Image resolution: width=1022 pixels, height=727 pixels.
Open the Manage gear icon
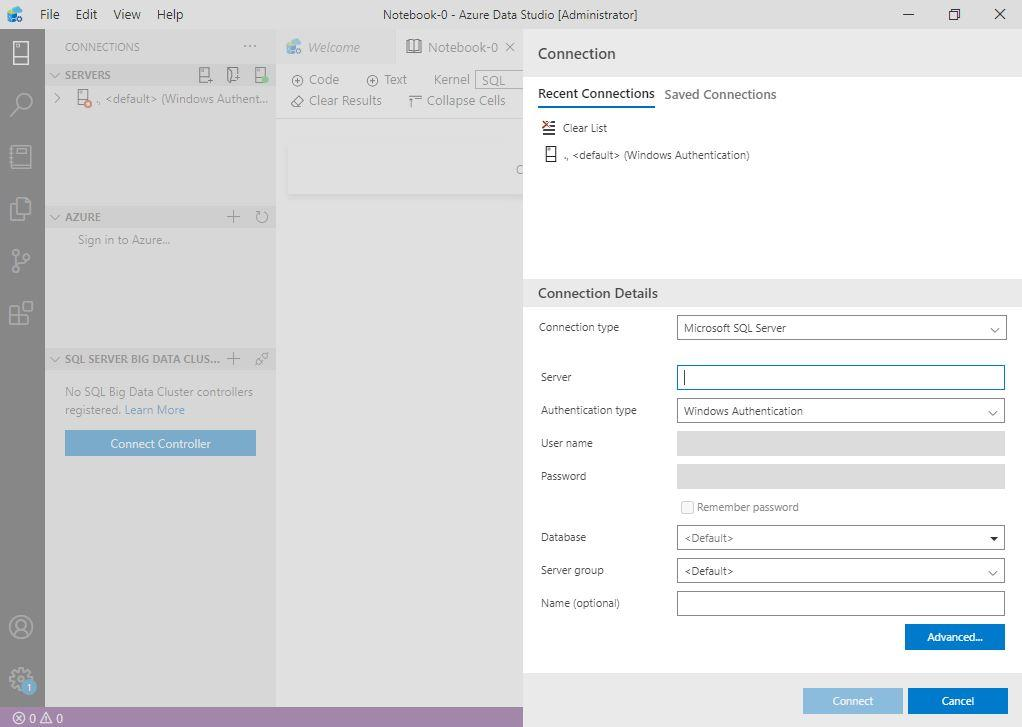tap(21, 679)
